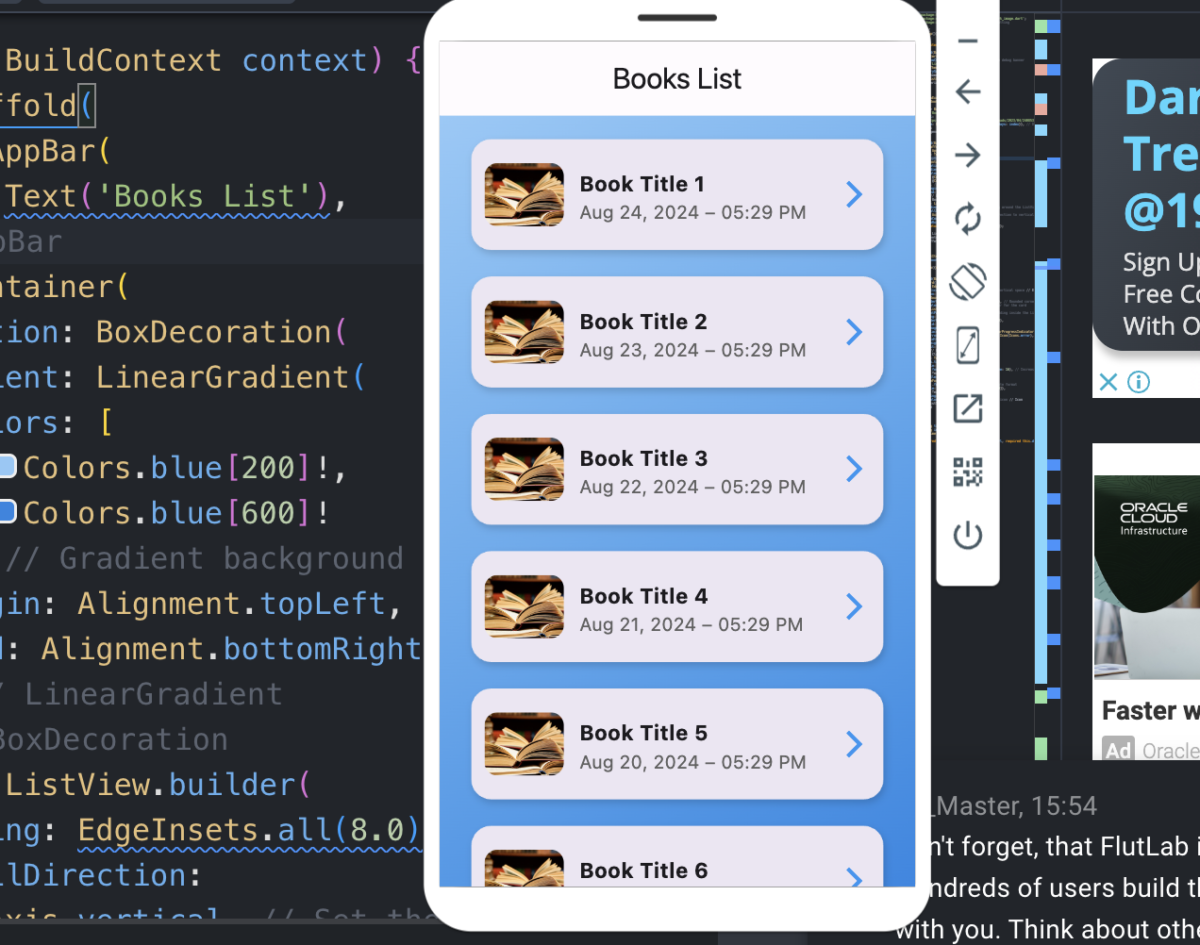
Task: Power off the emulator session
Action: (x=968, y=535)
